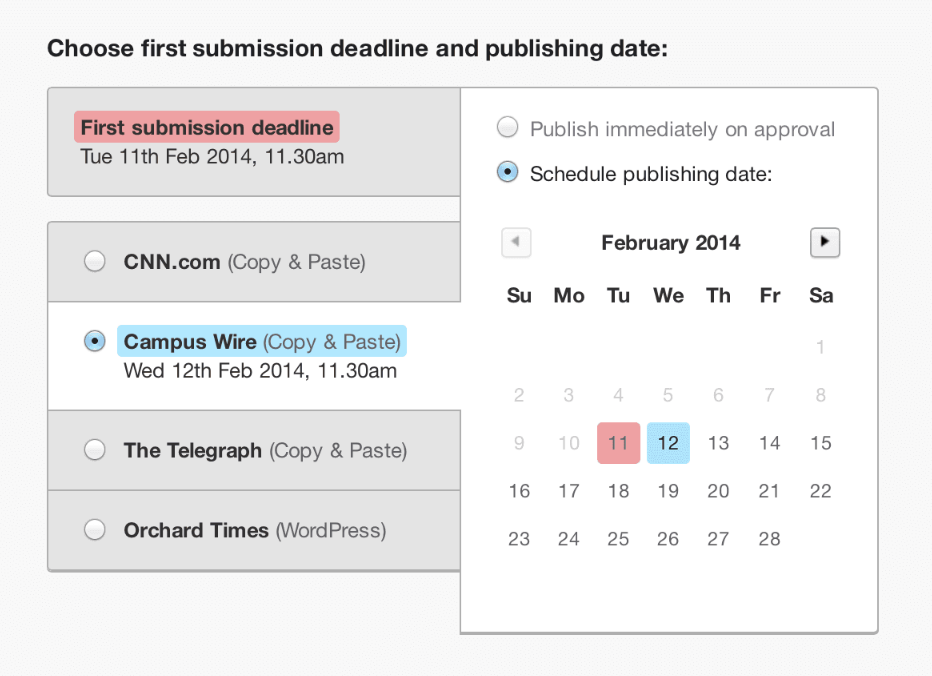Select Publish immediately on approval option
Image resolution: width=932 pixels, height=676 pixels.
(508, 127)
